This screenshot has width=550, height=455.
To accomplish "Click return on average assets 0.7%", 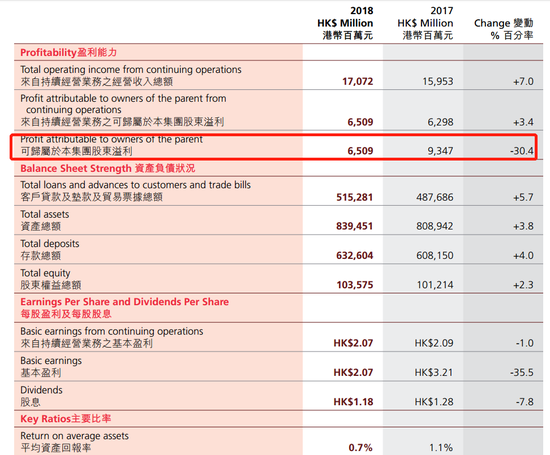I will pos(361,448).
